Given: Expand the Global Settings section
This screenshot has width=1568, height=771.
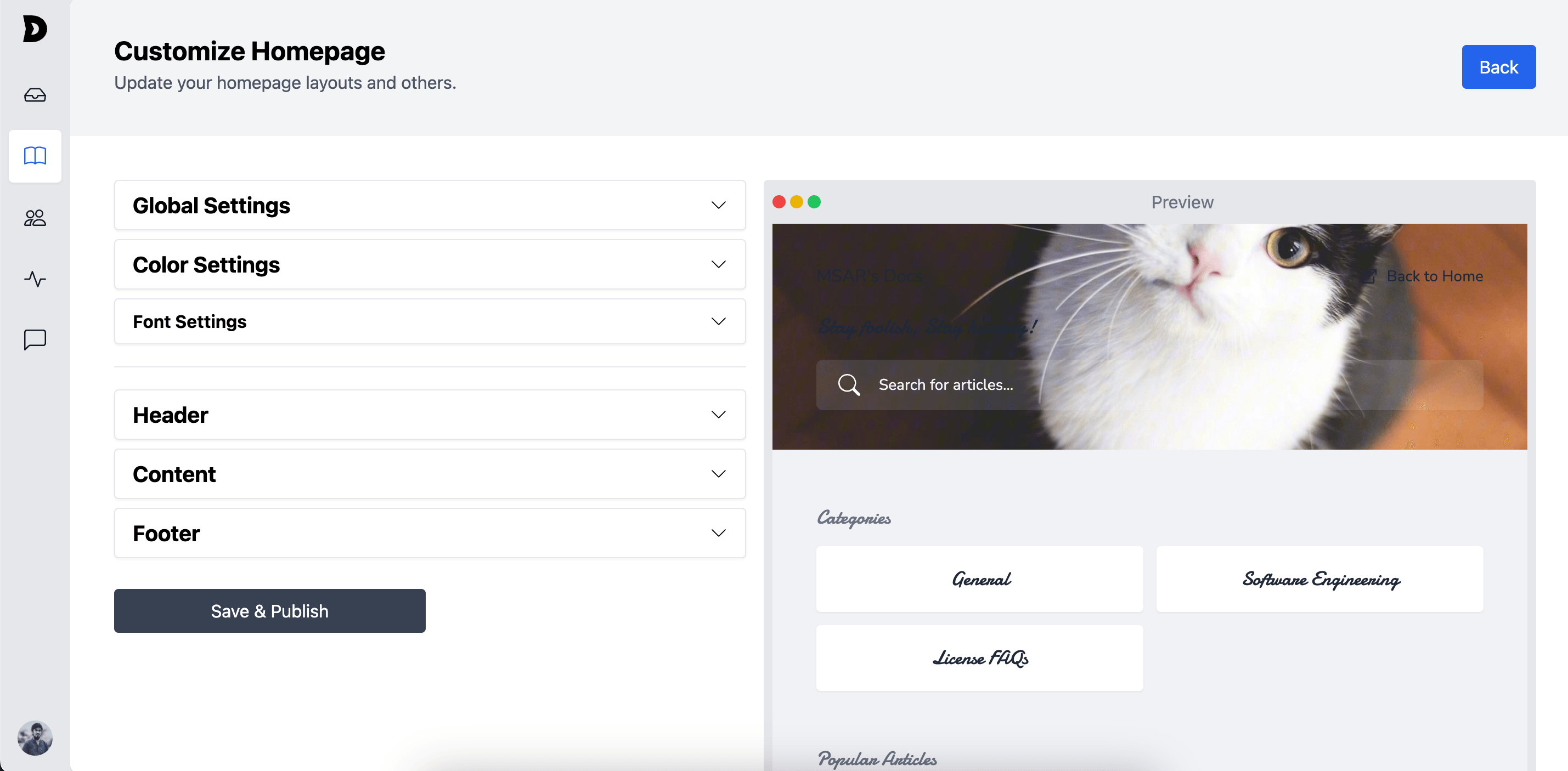Looking at the screenshot, I should click(430, 206).
